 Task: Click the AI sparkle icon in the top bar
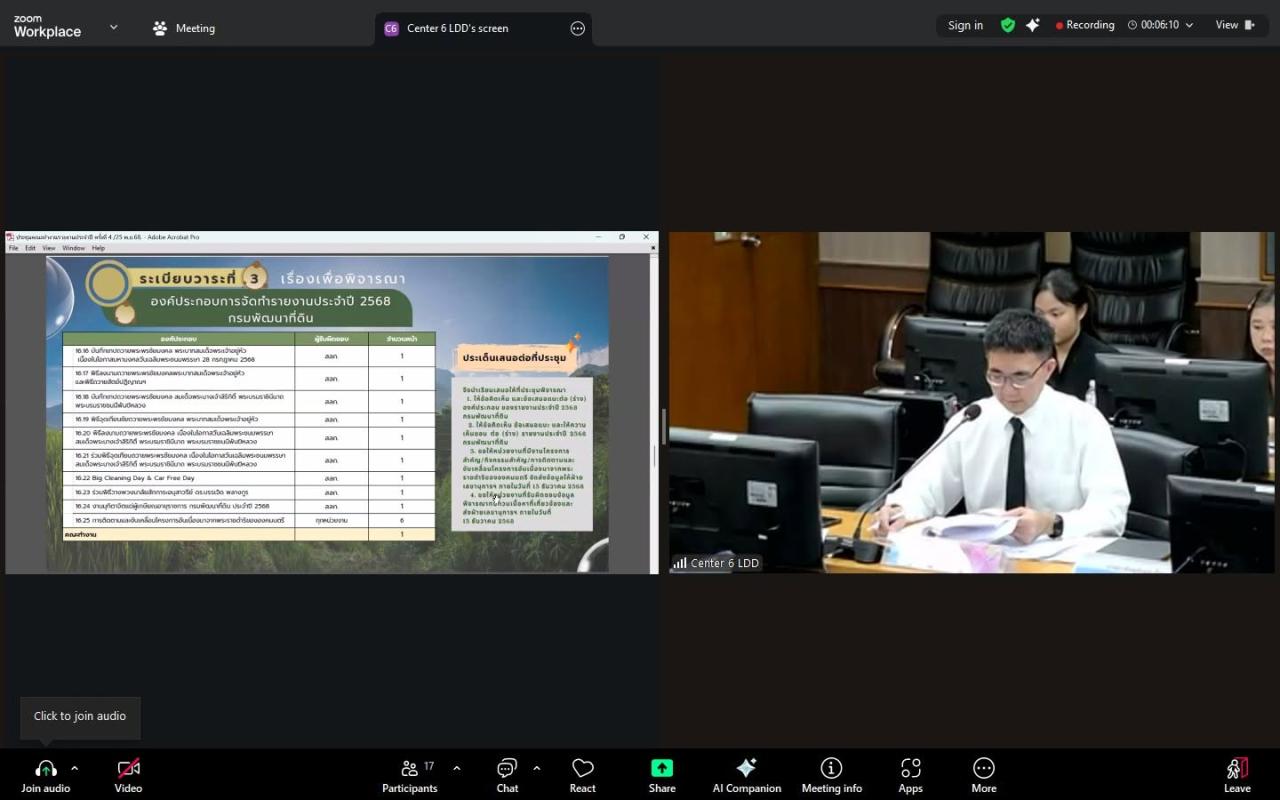[x=1033, y=25]
